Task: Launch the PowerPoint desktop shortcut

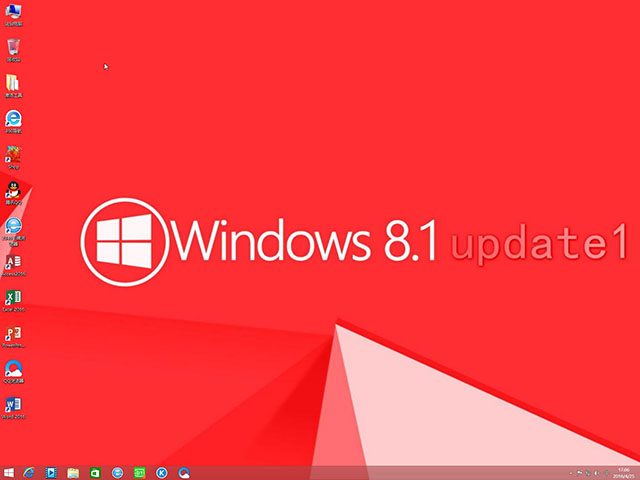Action: coord(14,335)
